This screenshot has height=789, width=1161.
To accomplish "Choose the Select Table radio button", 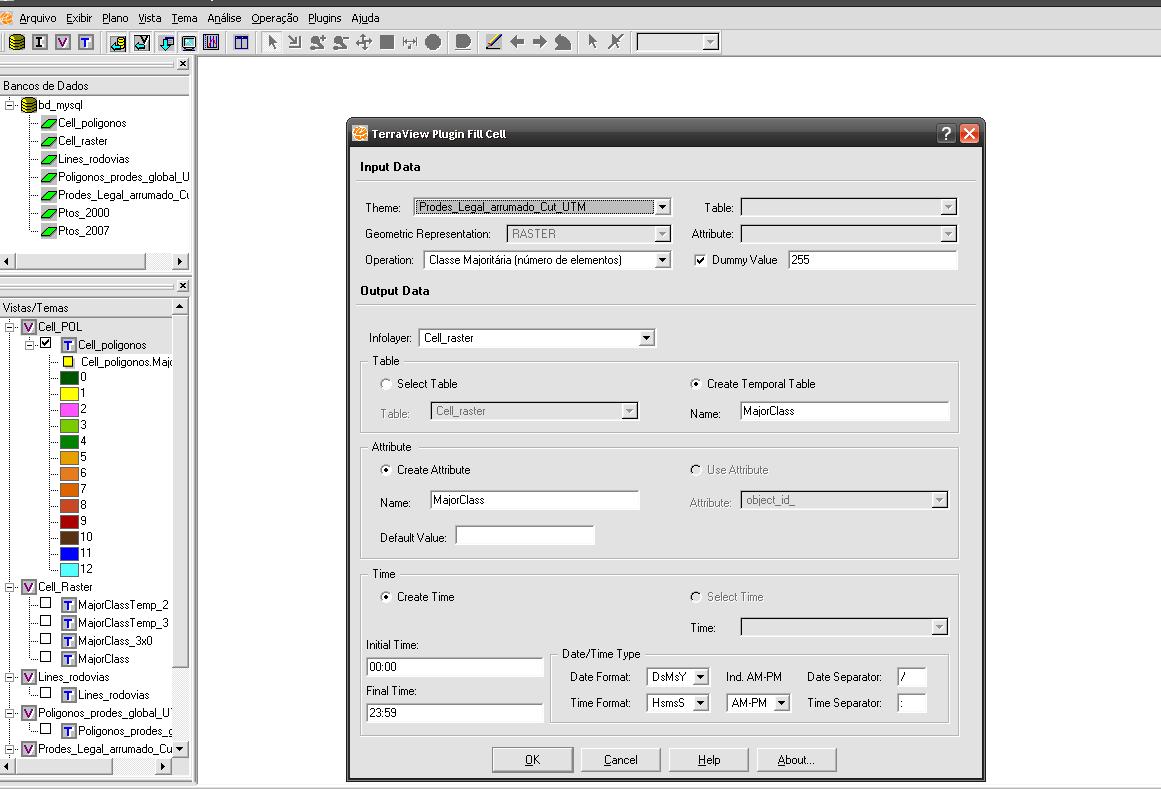I will 387,384.
